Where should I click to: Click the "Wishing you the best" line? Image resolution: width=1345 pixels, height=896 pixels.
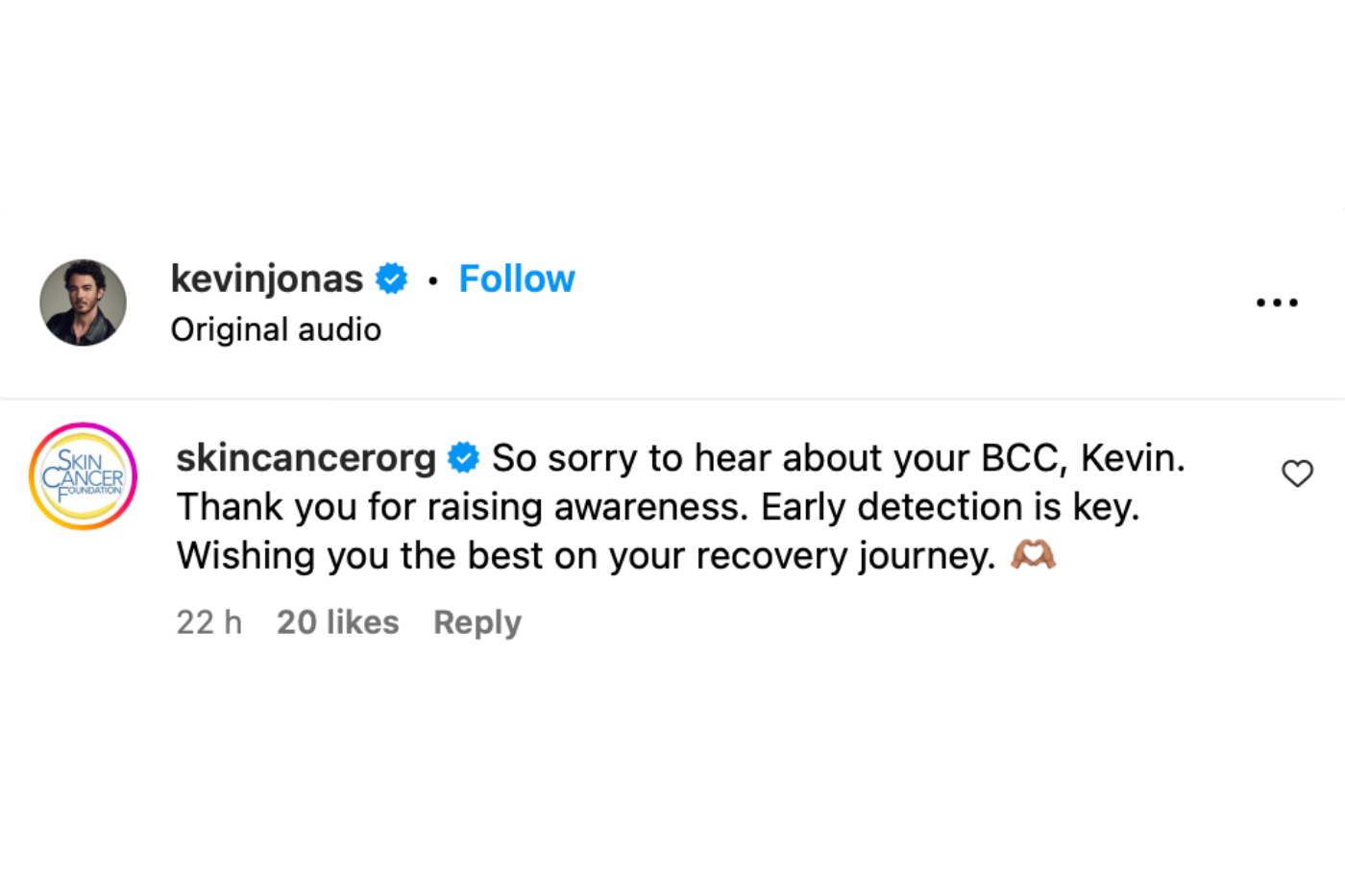(586, 556)
